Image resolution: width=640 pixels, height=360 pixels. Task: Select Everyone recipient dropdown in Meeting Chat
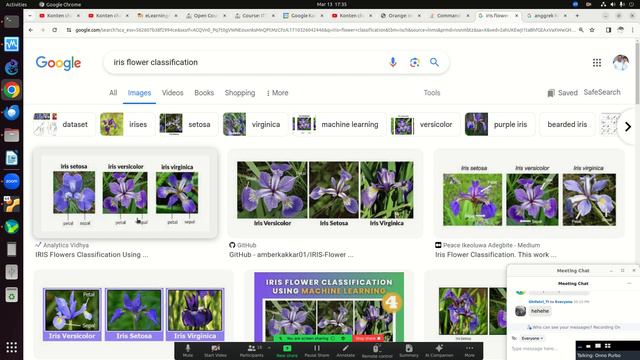coord(532,338)
